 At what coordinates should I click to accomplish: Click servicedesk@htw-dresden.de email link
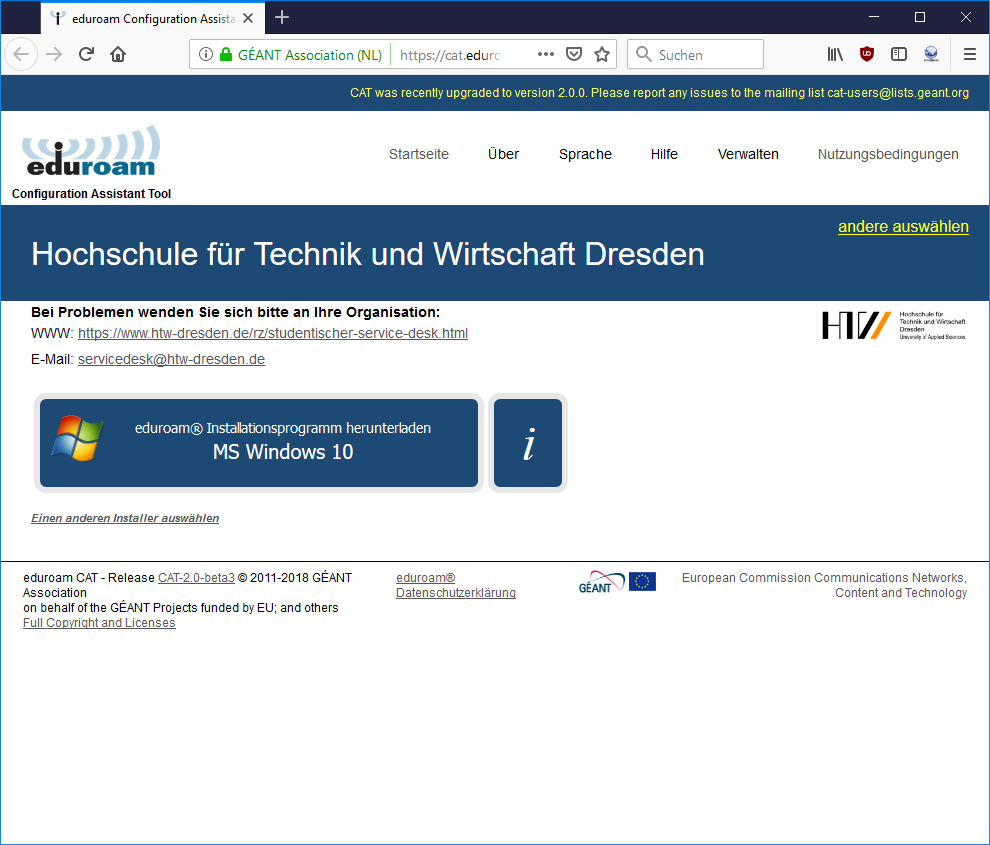171,359
